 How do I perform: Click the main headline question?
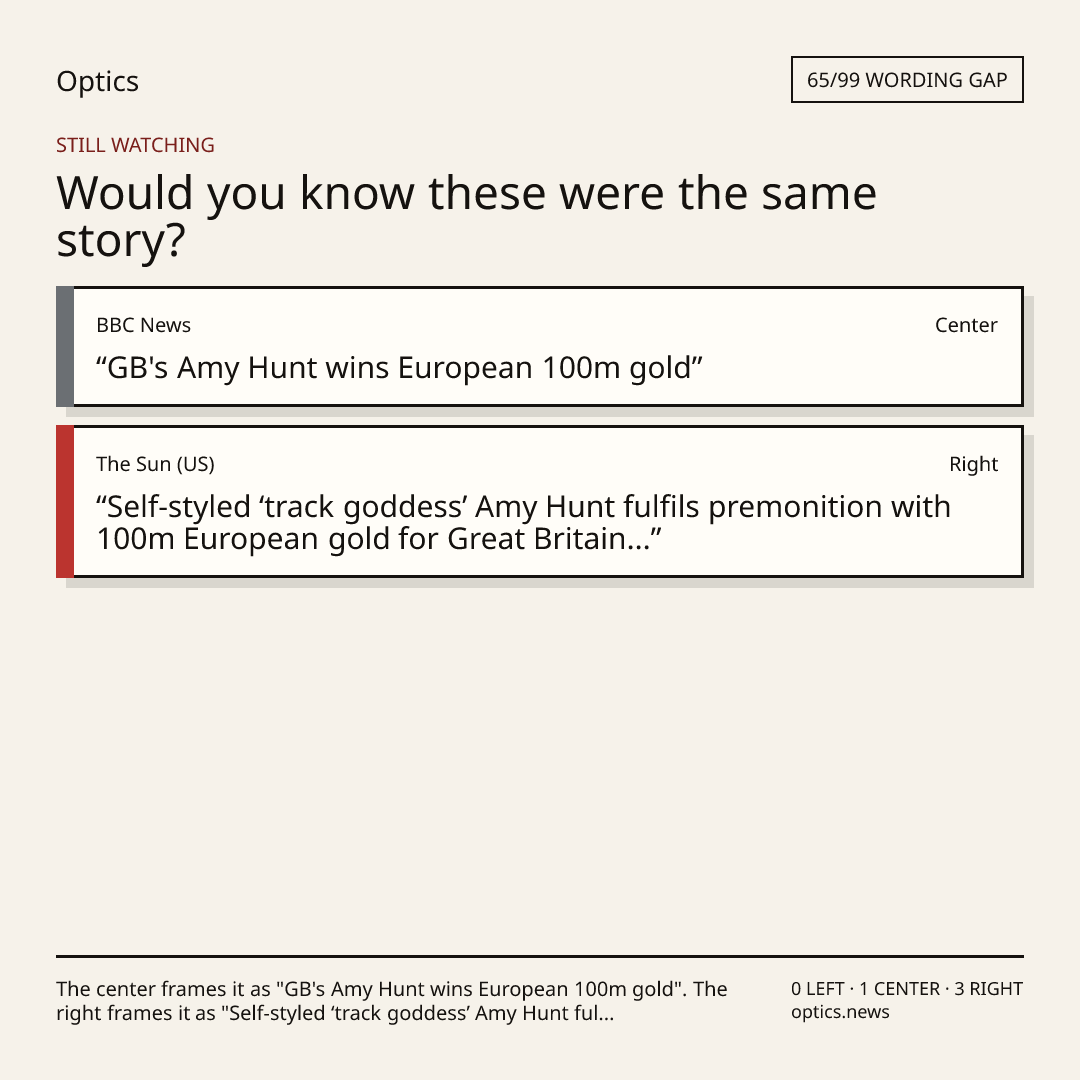click(466, 216)
